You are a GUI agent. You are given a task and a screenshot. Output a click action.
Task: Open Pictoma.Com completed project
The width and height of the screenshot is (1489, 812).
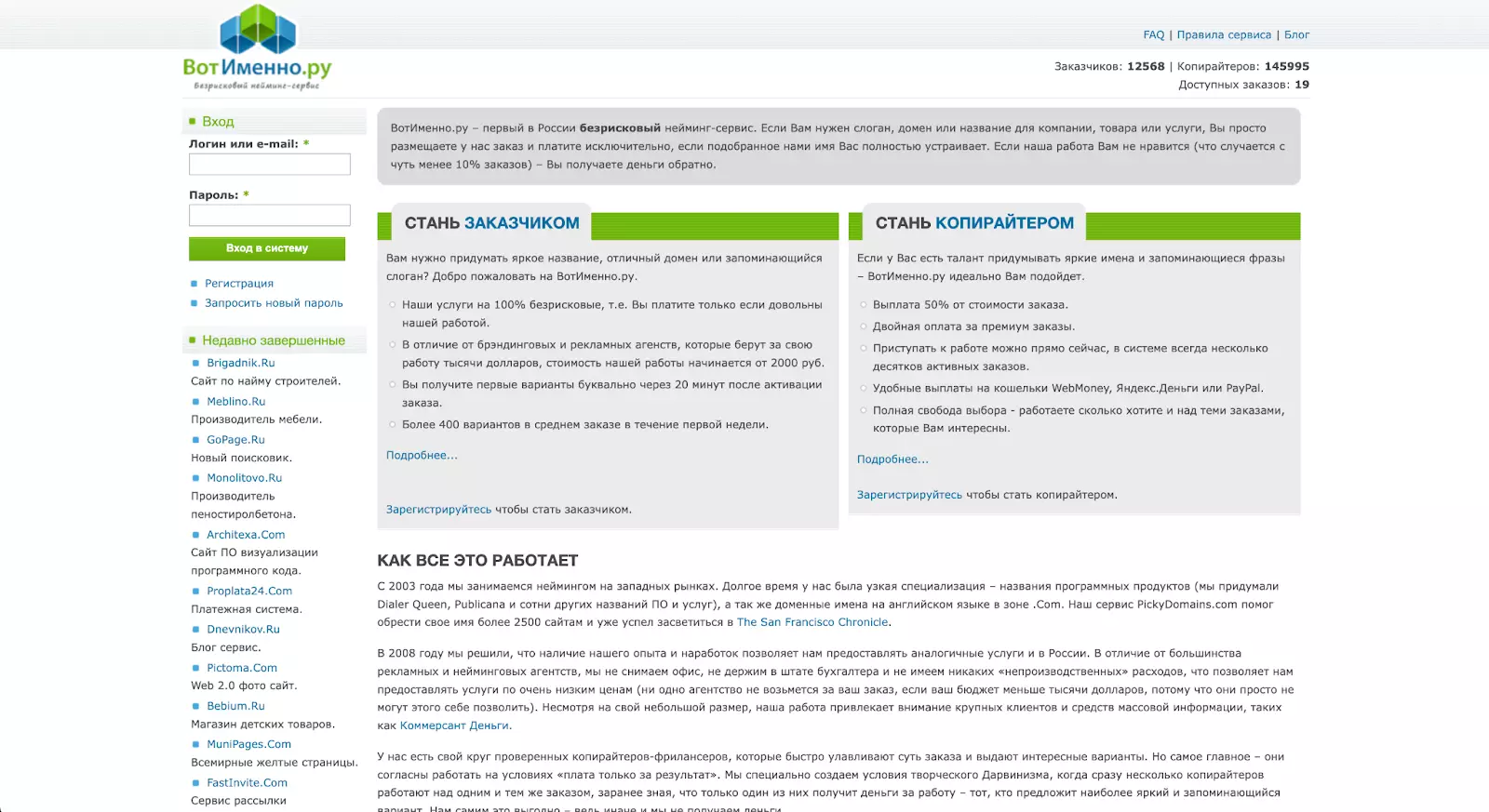(242, 668)
